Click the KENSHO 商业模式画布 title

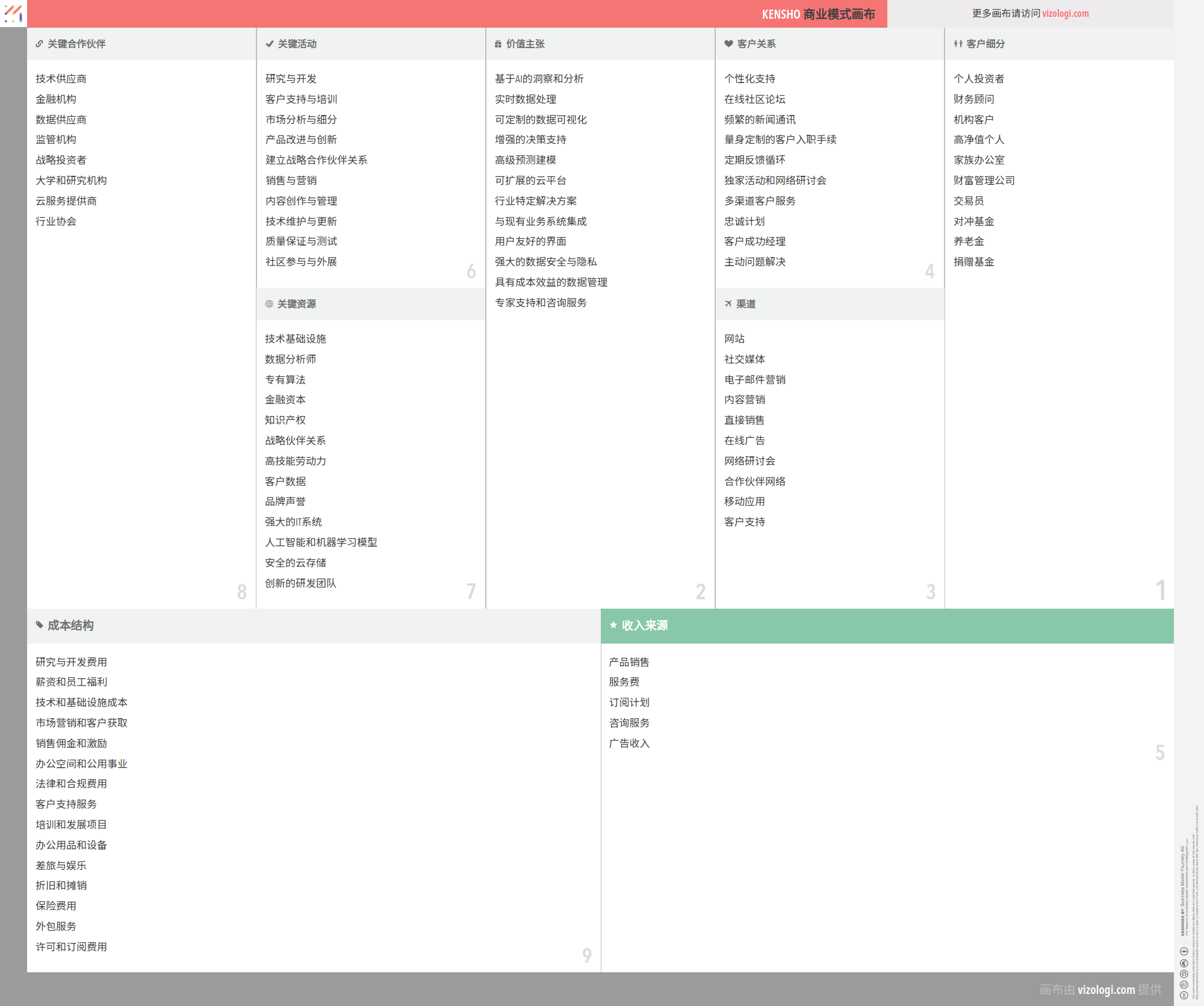pyautogui.click(x=818, y=14)
